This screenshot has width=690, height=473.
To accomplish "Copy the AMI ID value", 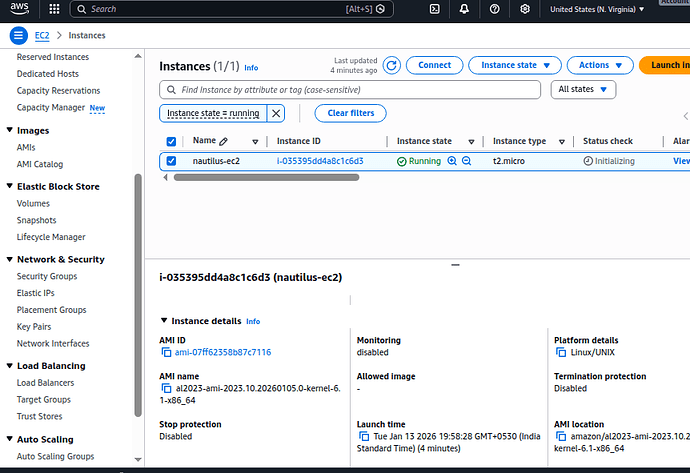I will [166, 352].
